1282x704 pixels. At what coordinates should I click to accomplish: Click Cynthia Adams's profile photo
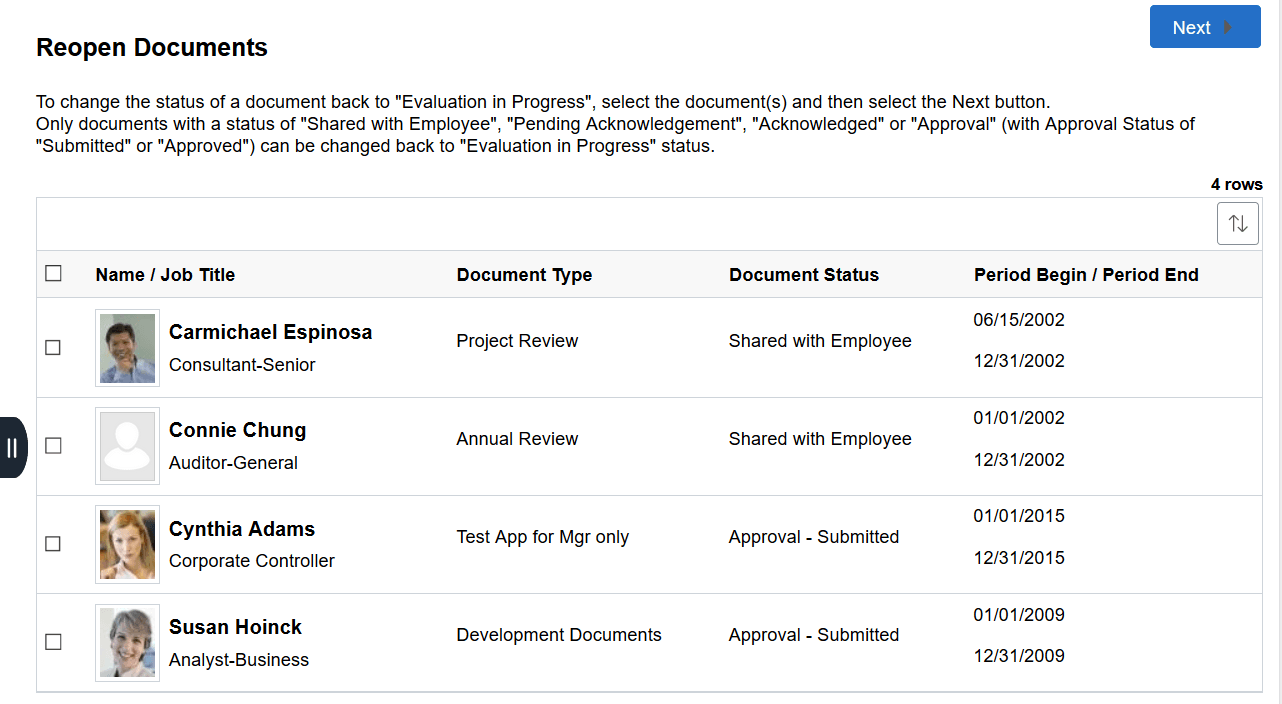coord(127,544)
